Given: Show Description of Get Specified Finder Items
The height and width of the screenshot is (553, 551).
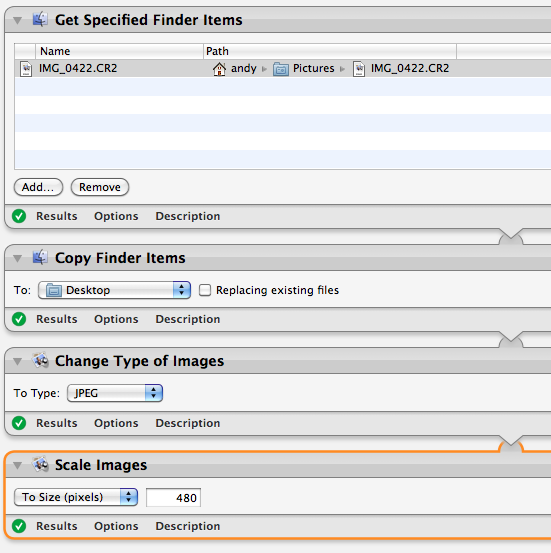Looking at the screenshot, I should pos(188,216).
